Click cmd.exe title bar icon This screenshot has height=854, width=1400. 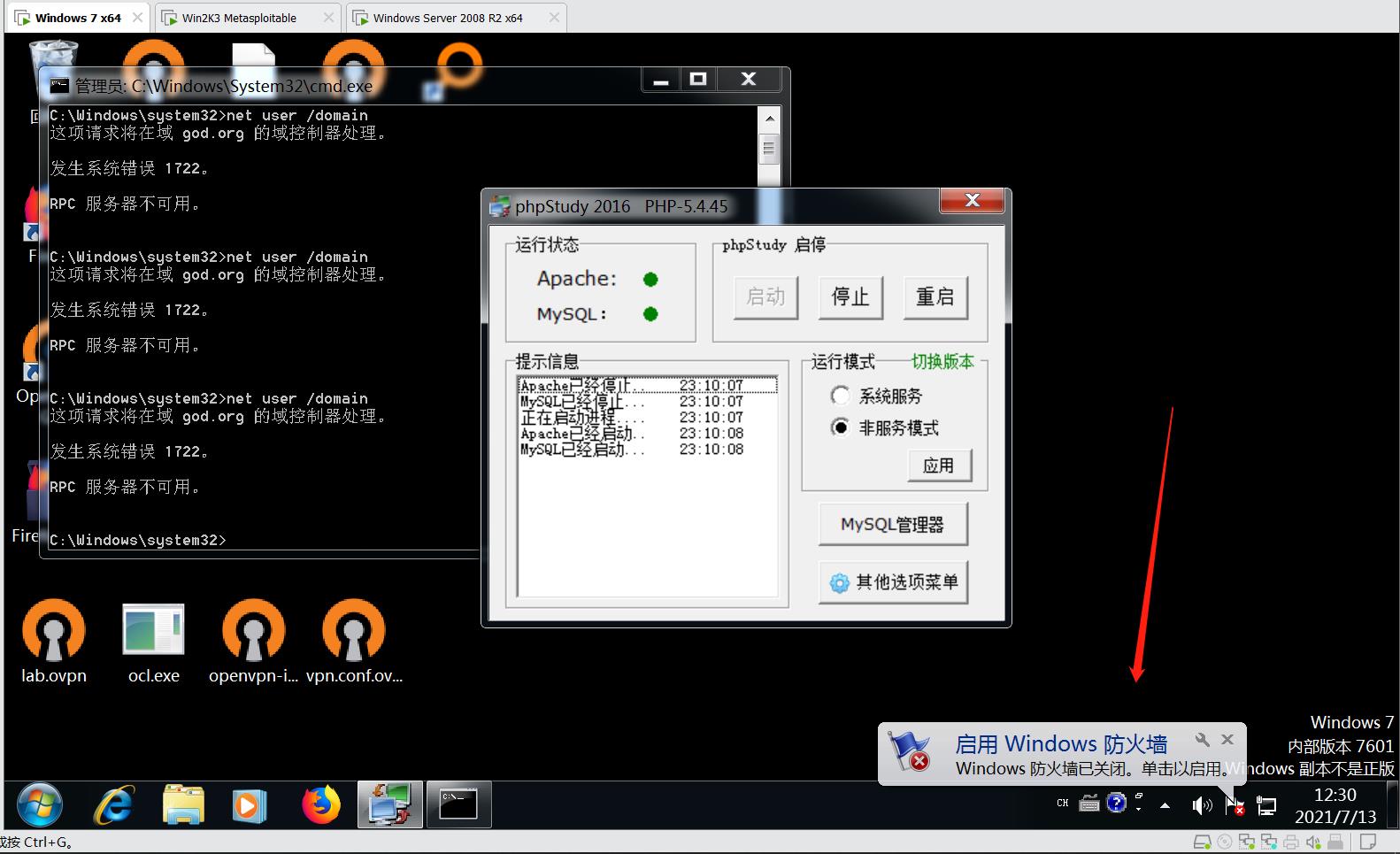tap(59, 86)
